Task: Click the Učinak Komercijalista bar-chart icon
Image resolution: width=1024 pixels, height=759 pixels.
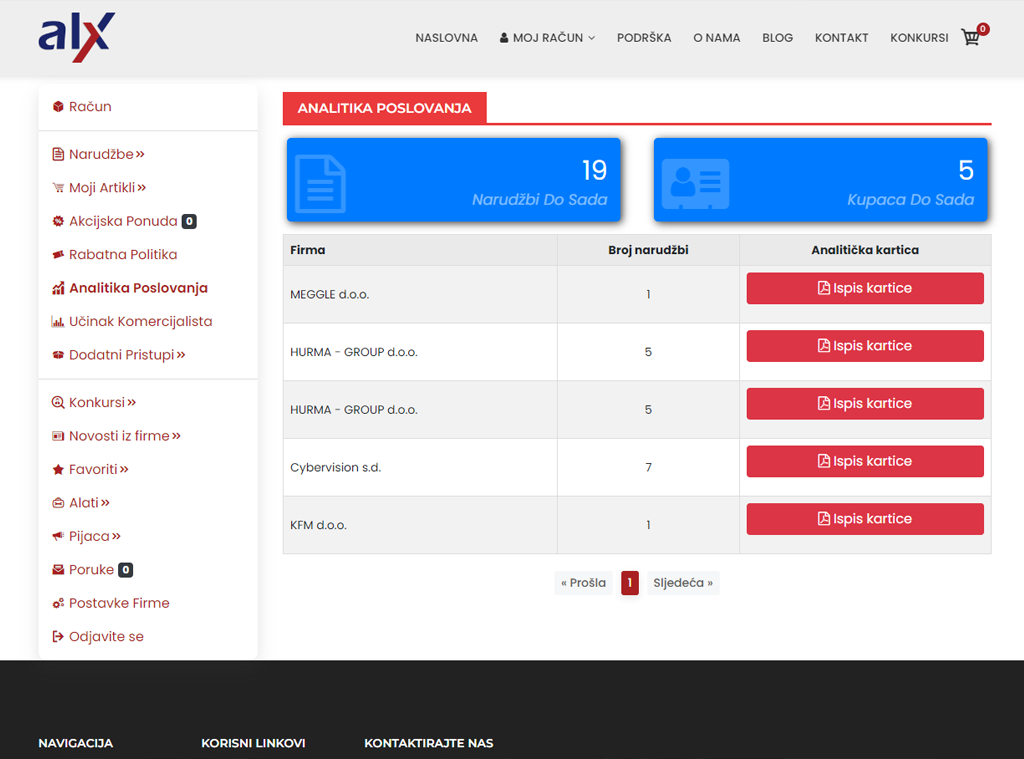Action: point(58,321)
